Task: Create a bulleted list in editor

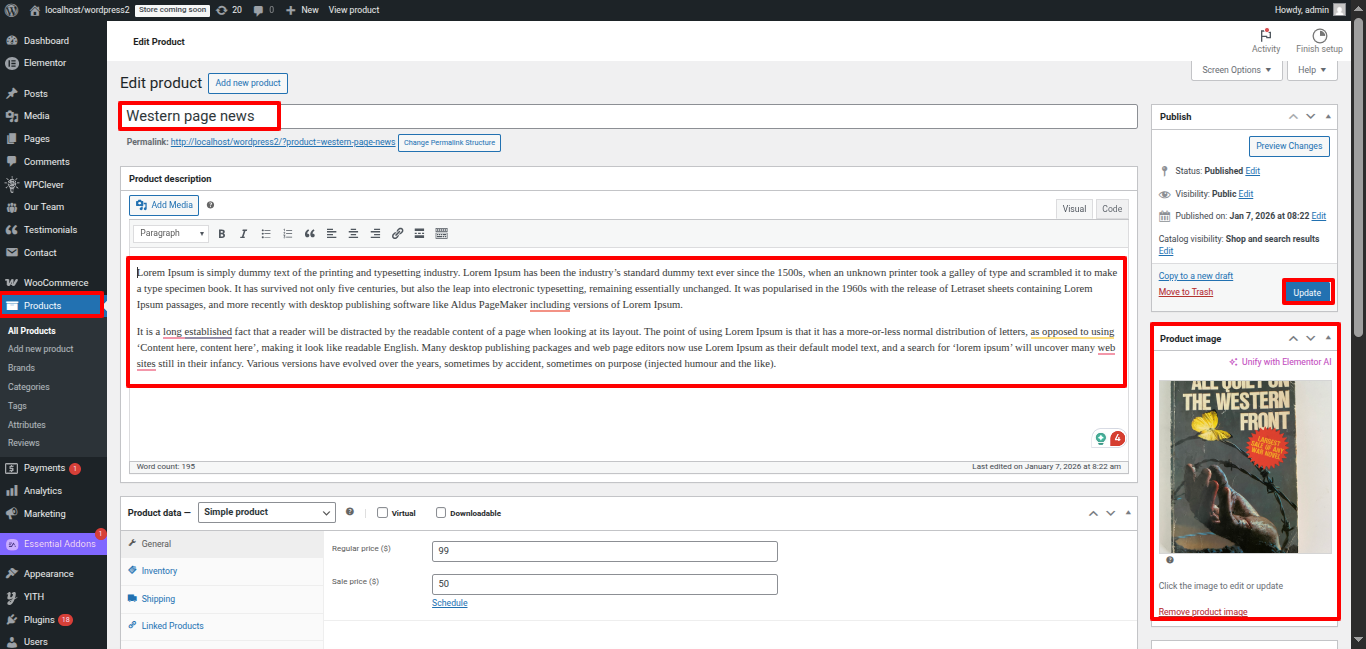Action: tap(265, 233)
